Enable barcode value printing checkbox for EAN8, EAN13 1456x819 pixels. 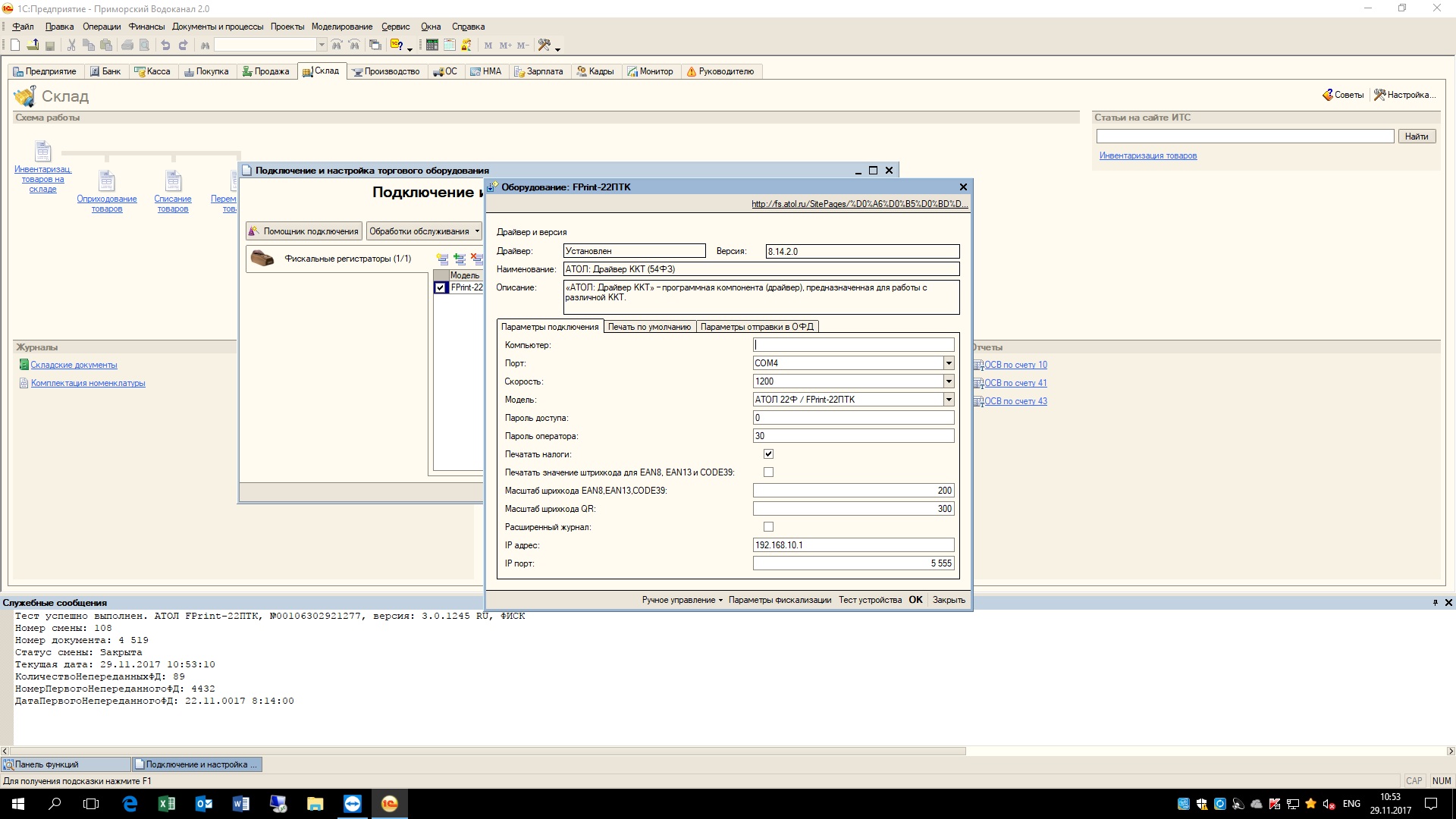[x=768, y=472]
